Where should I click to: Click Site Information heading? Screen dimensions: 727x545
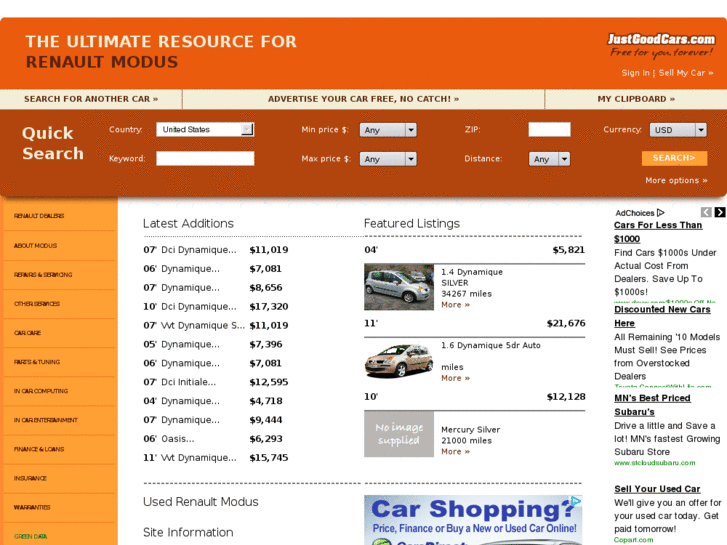pyautogui.click(x=188, y=532)
